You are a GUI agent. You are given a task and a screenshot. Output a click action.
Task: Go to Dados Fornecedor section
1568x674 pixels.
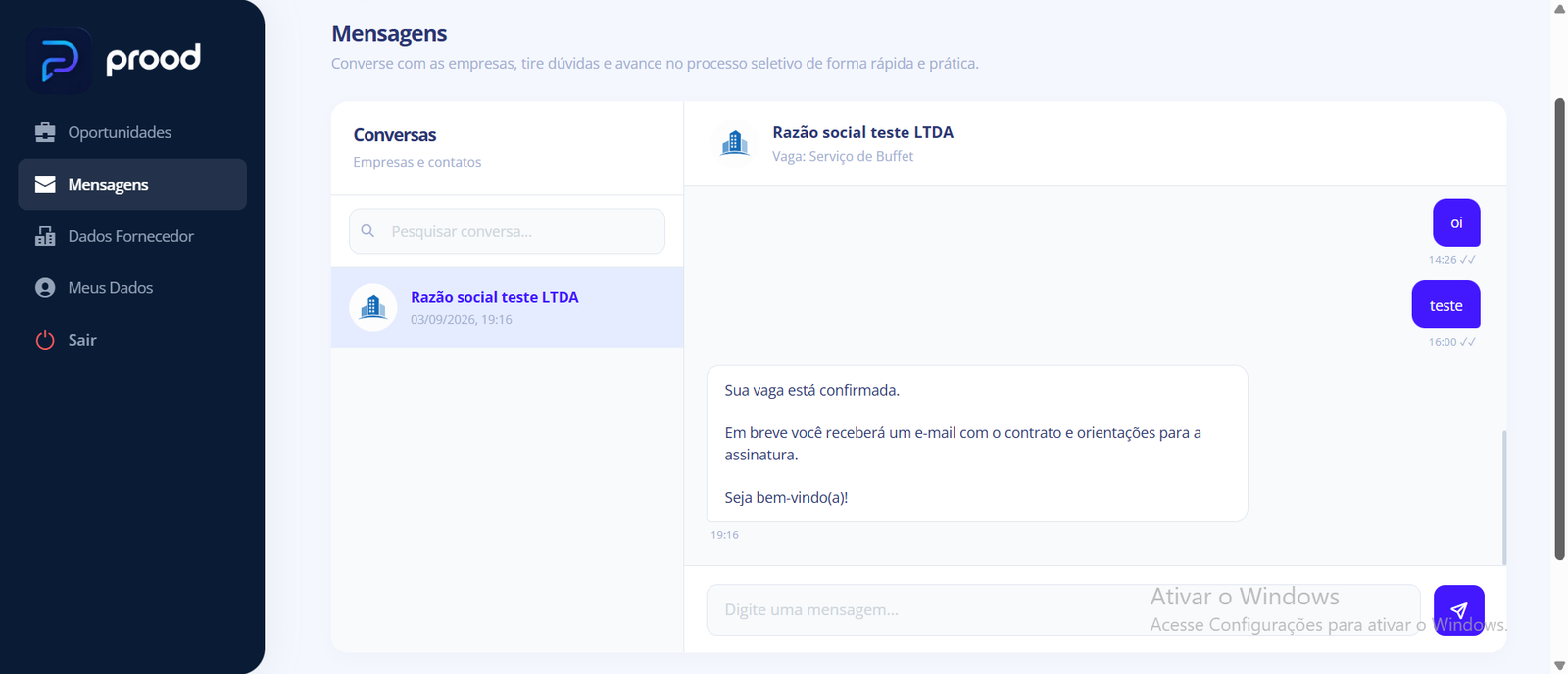(132, 236)
